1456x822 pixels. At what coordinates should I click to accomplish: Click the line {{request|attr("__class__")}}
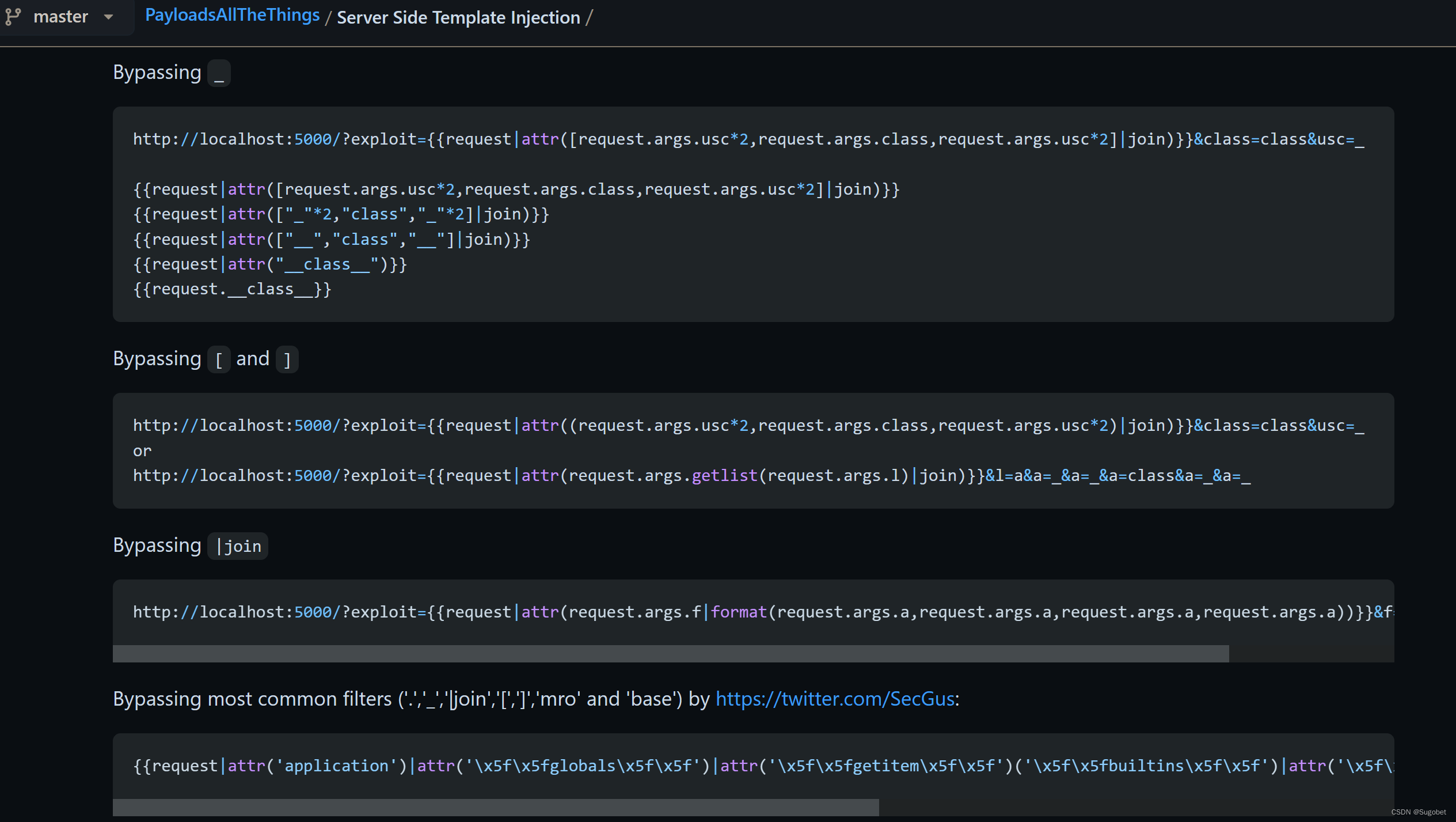270,264
